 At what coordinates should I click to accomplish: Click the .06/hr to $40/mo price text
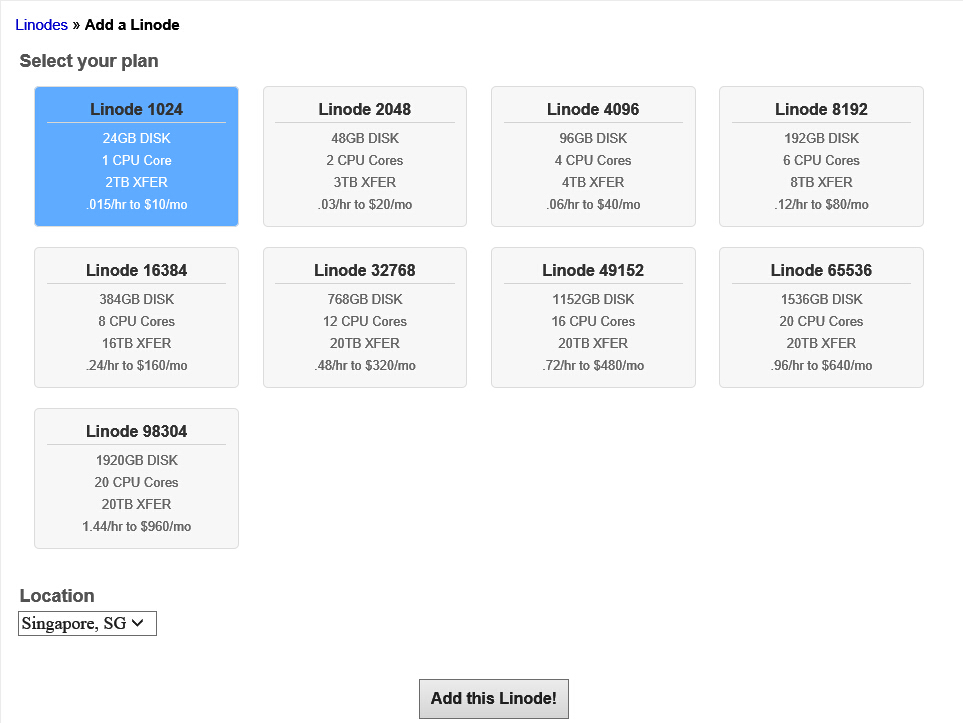[x=593, y=205]
